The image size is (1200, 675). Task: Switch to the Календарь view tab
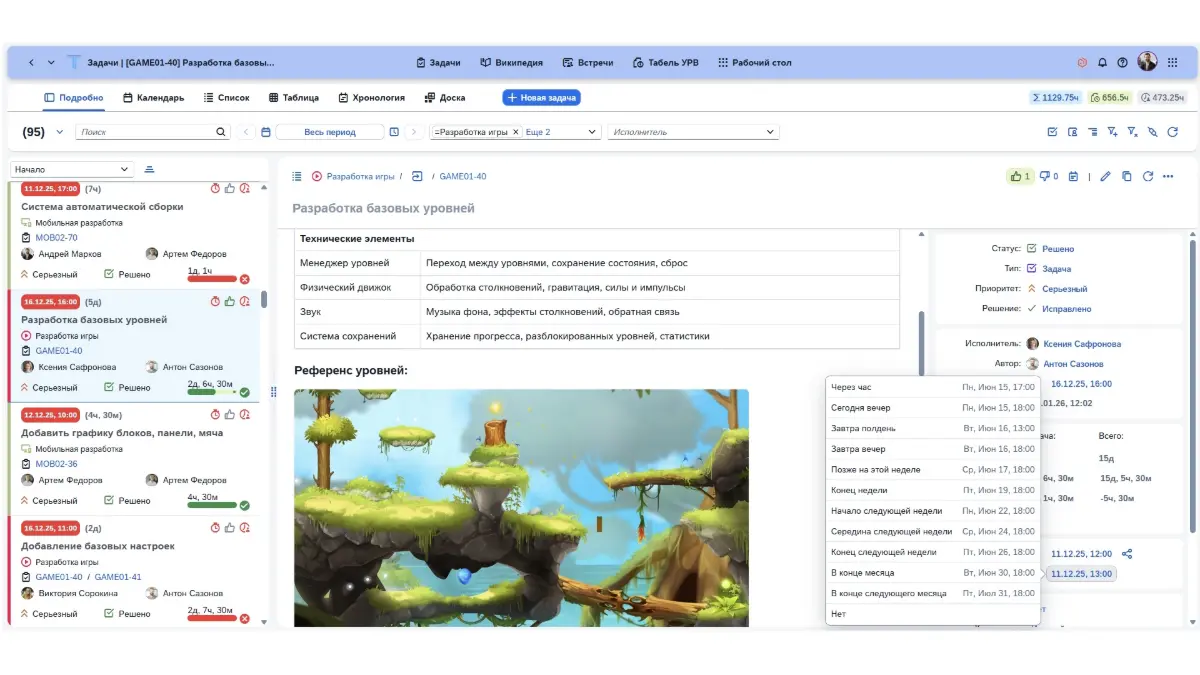point(153,98)
